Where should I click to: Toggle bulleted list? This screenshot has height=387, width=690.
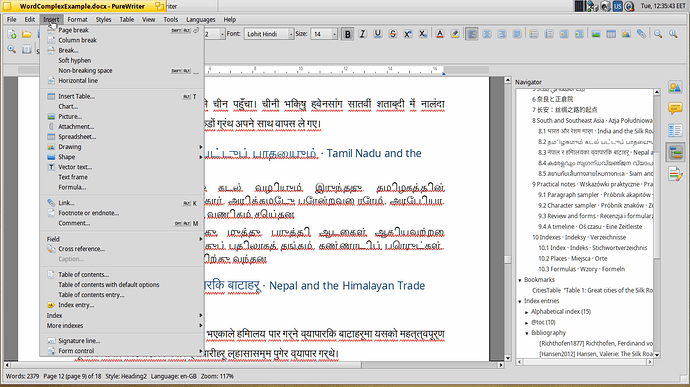534,34
